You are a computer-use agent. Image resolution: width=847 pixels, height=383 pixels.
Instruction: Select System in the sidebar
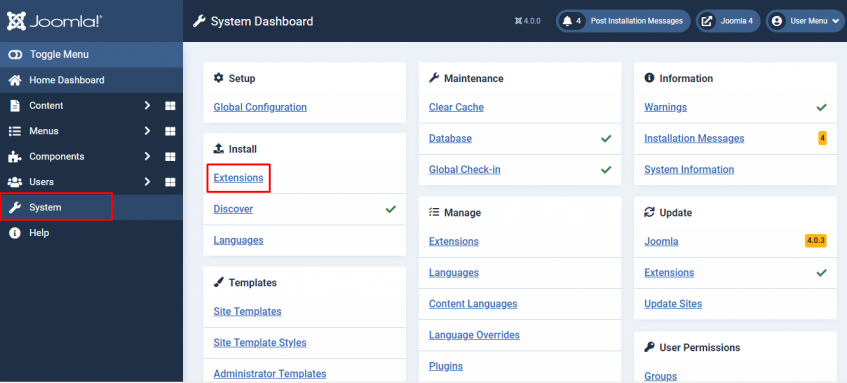click(x=56, y=207)
